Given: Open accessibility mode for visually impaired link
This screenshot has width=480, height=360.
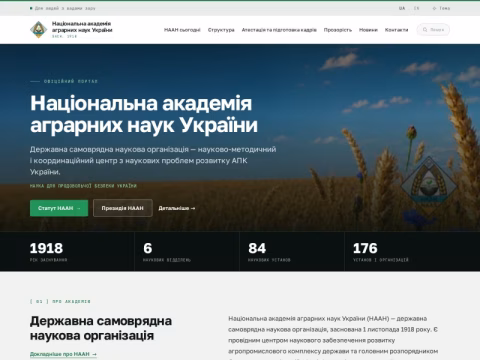Looking at the screenshot, I should click(x=63, y=8).
